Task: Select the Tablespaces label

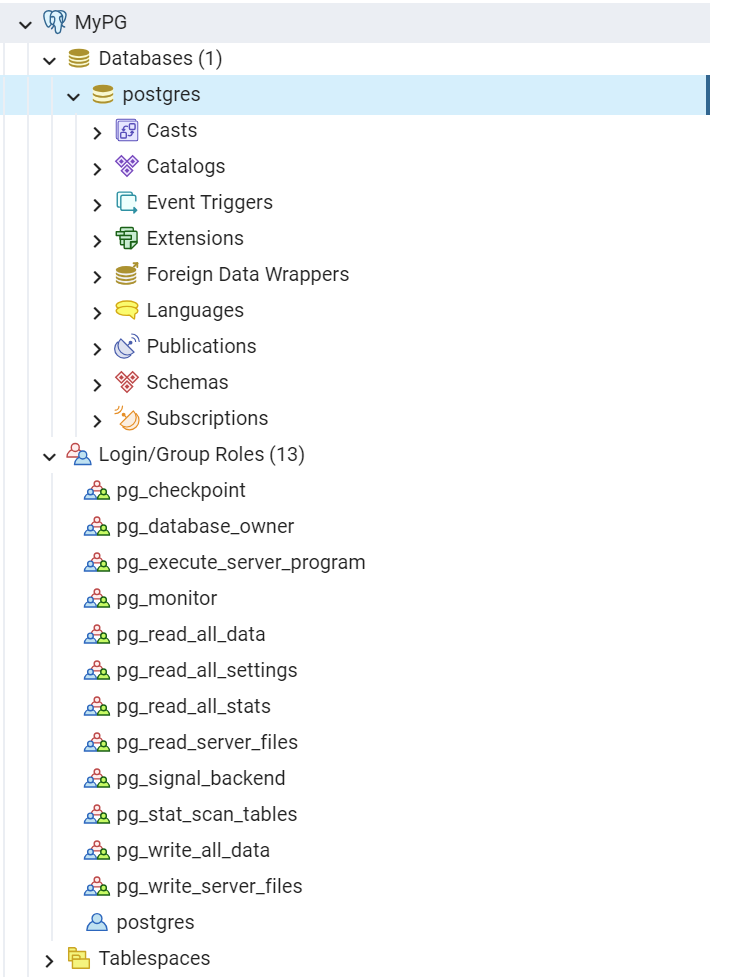Action: (154, 958)
